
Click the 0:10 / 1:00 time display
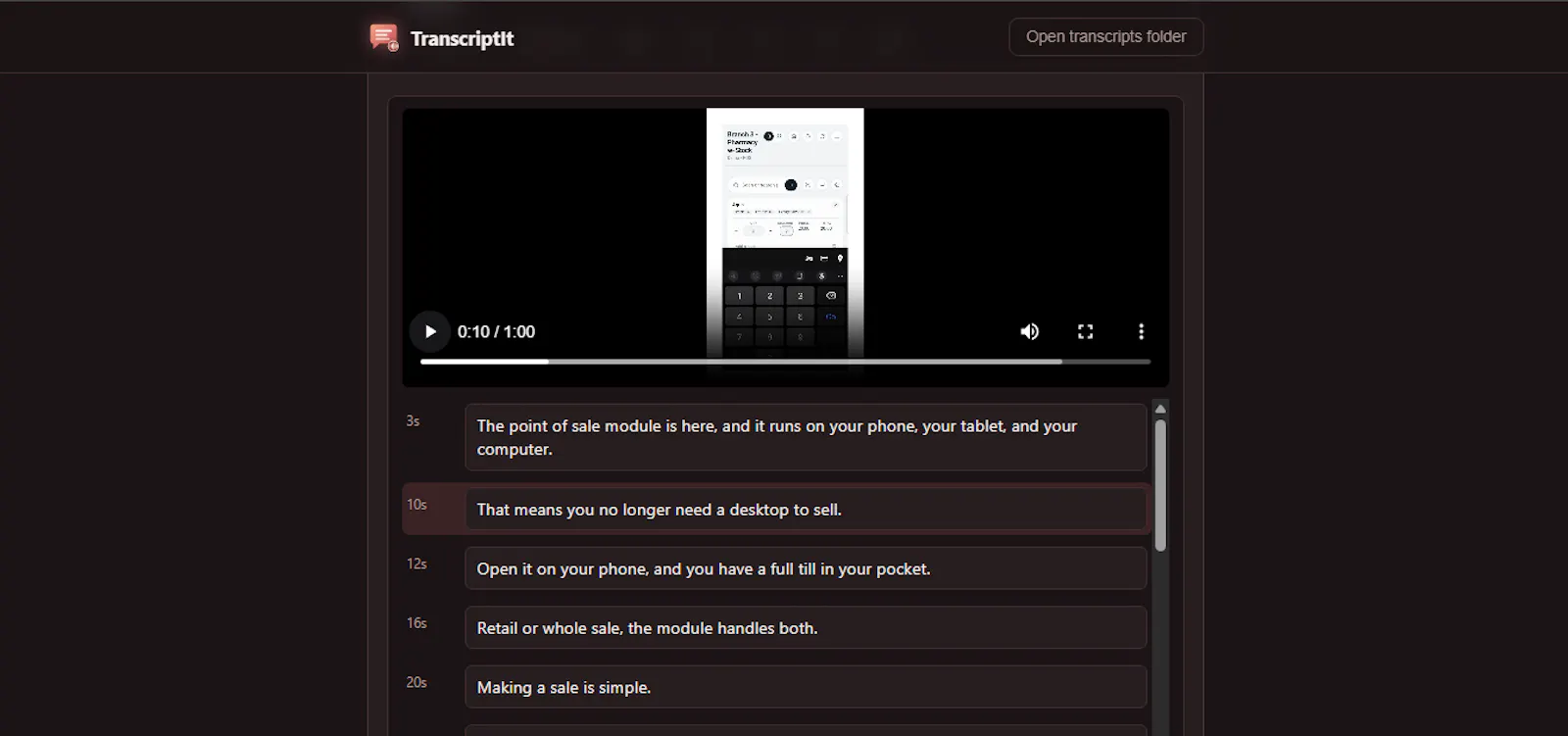pos(496,331)
